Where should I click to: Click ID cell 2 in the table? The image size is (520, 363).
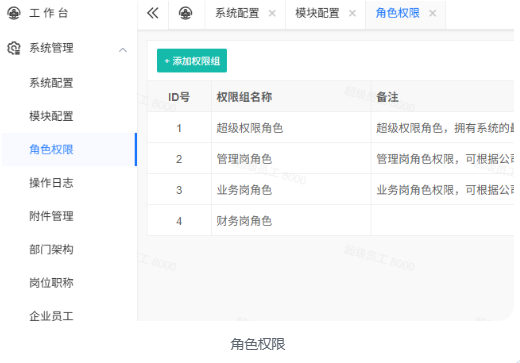[x=179, y=159]
